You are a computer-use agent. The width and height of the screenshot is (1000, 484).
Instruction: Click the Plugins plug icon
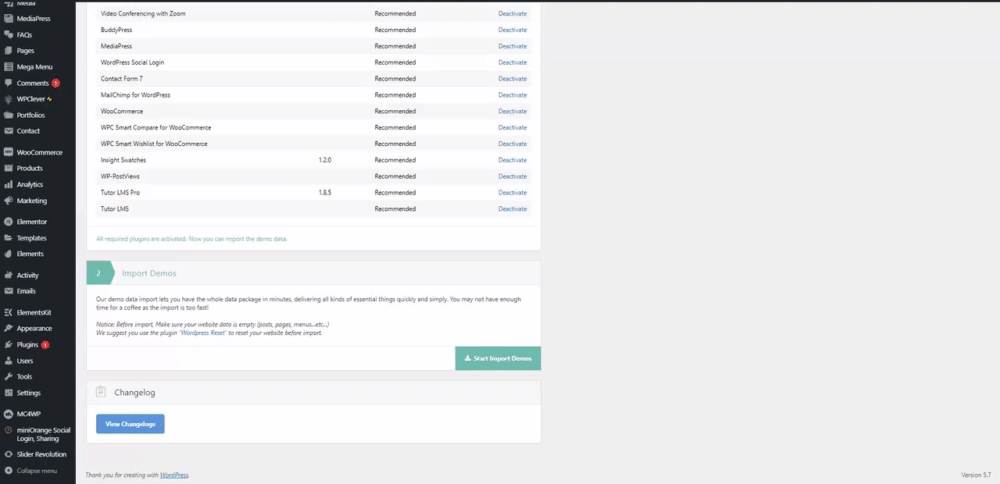click(x=8, y=345)
